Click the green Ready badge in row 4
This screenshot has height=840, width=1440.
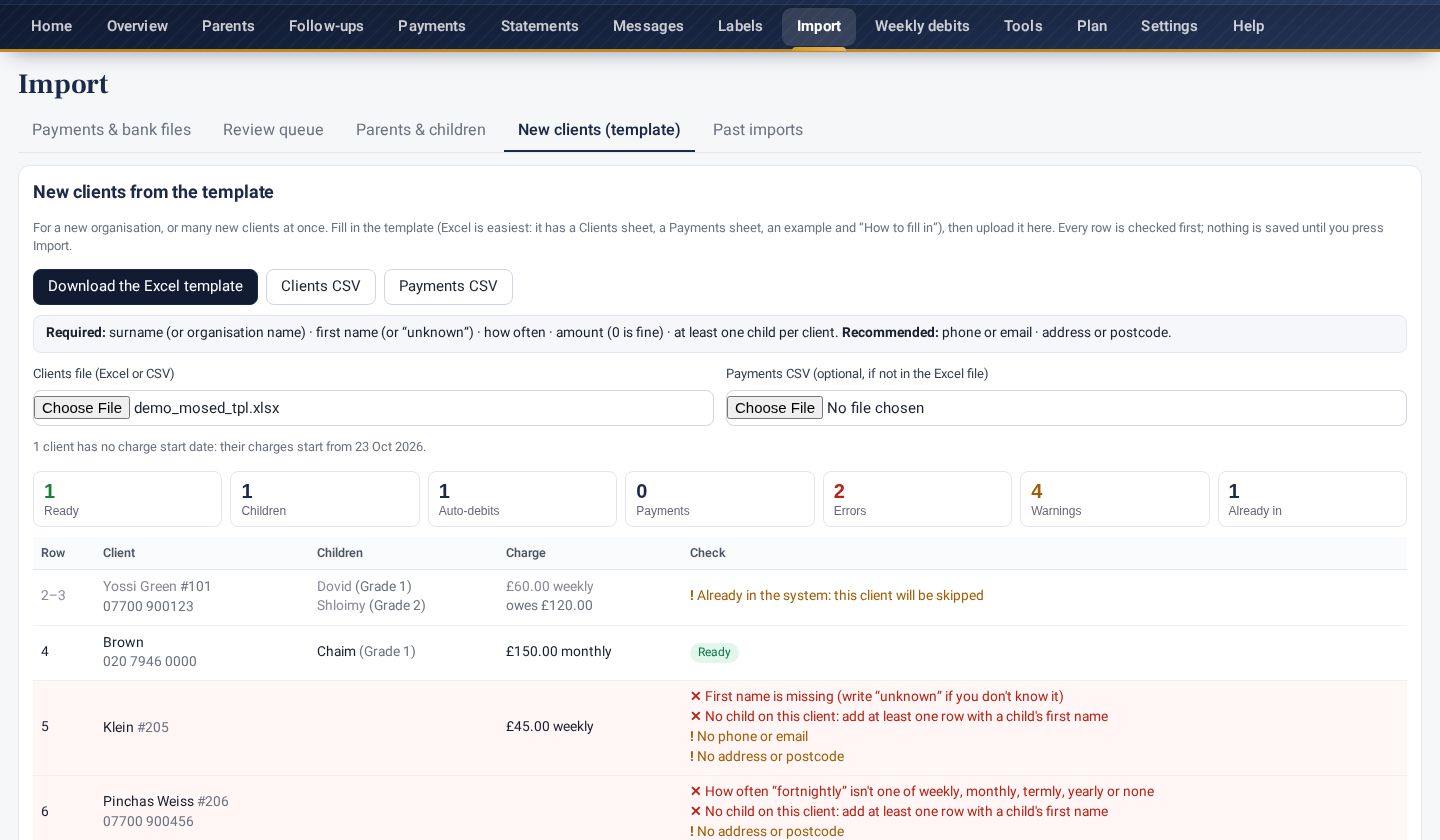(x=714, y=652)
